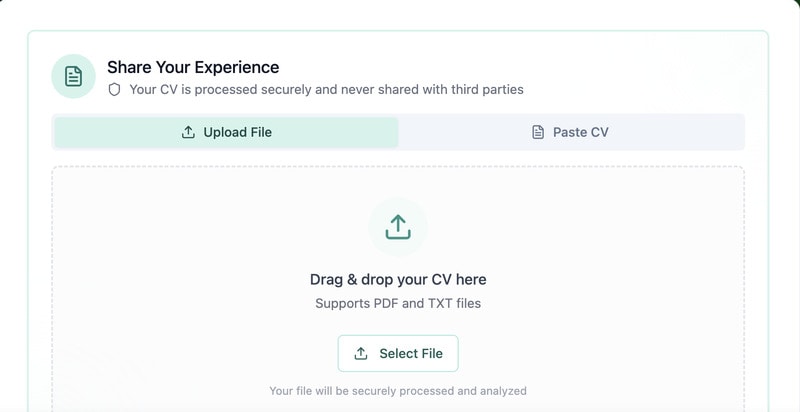
Task: Click the 'Upload File' label text
Action: [238, 132]
